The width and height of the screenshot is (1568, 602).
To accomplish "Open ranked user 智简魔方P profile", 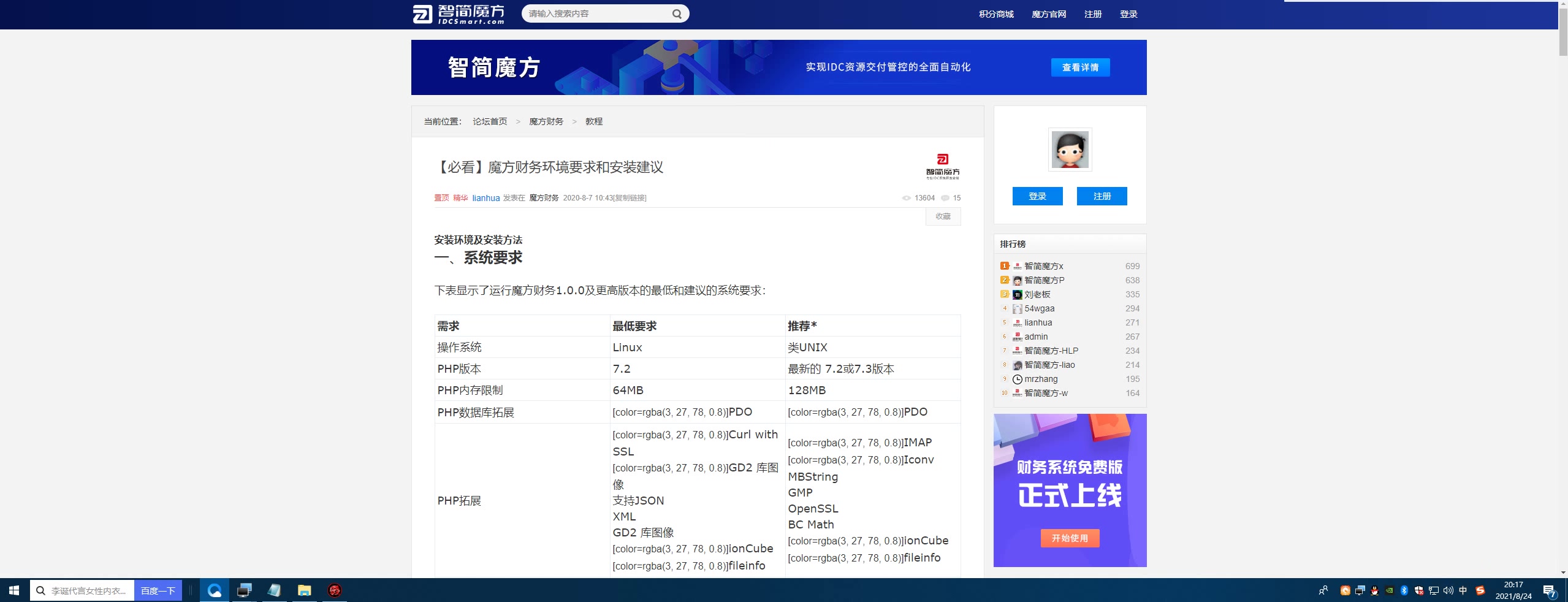I will click(x=1044, y=280).
